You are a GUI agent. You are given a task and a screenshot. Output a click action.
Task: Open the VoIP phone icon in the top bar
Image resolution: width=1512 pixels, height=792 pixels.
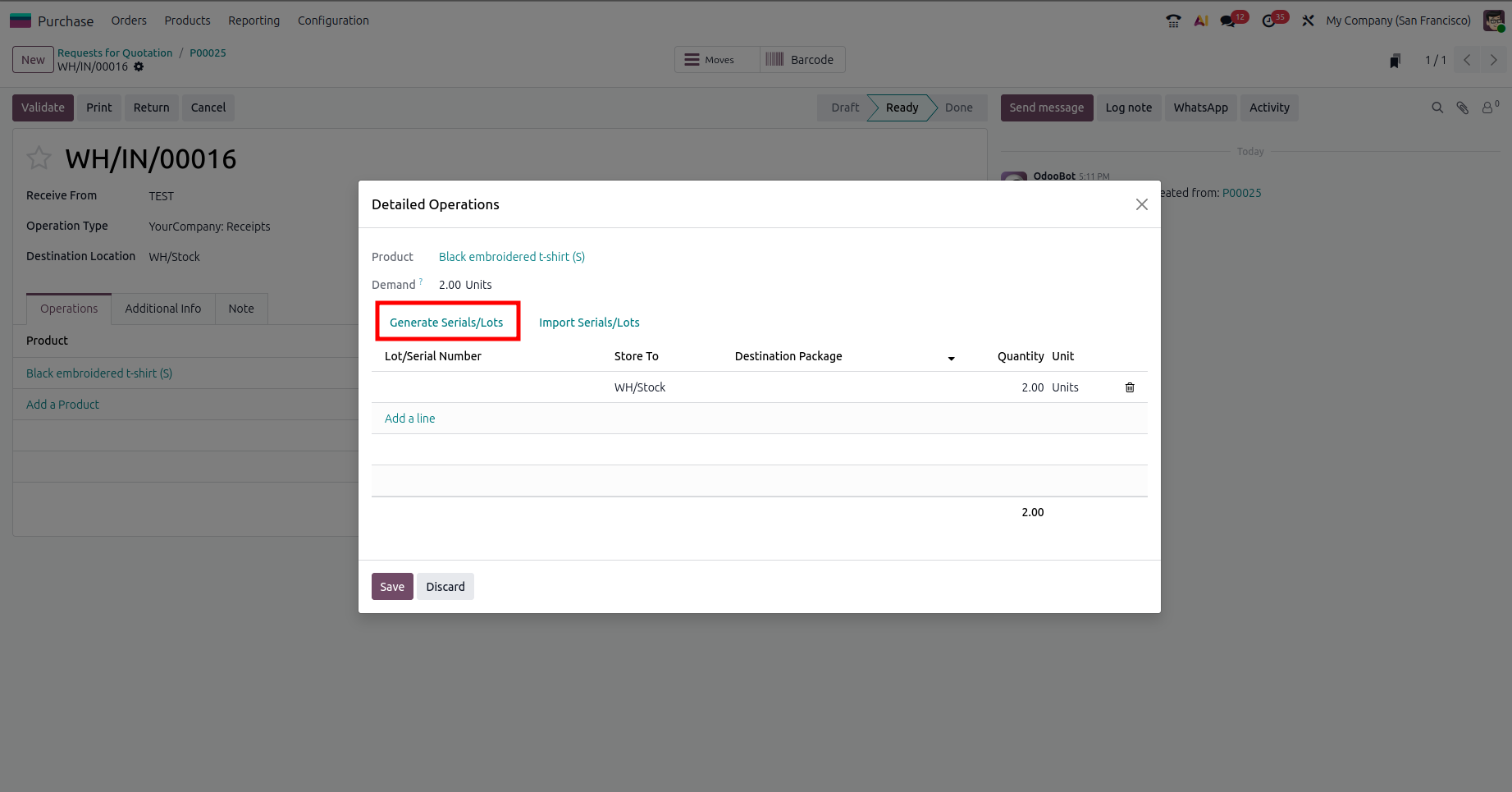pos(1173,21)
